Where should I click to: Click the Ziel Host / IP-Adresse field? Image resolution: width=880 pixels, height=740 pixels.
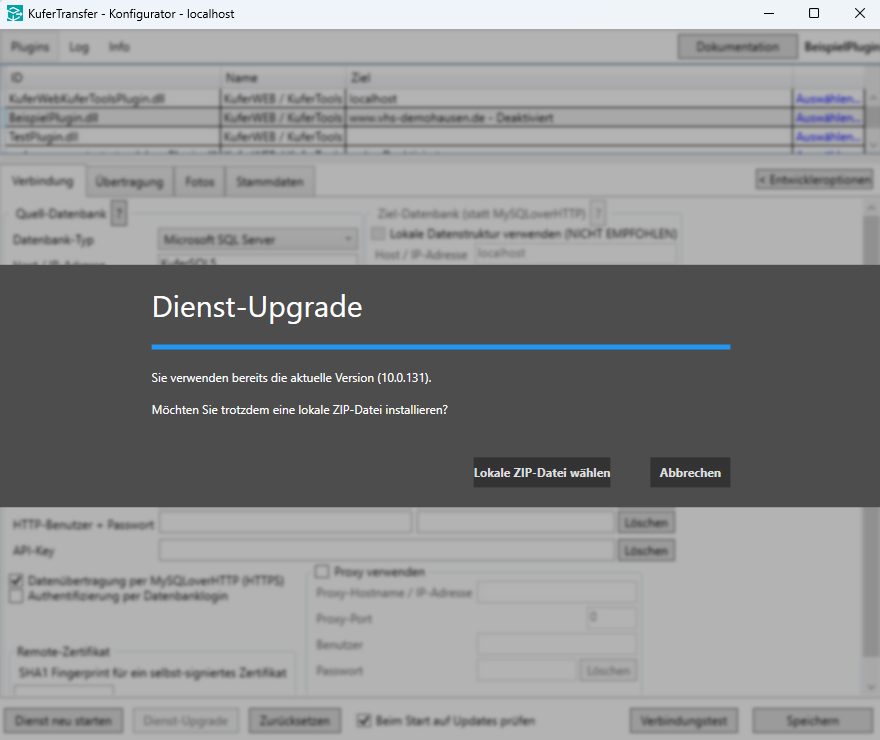pos(575,254)
